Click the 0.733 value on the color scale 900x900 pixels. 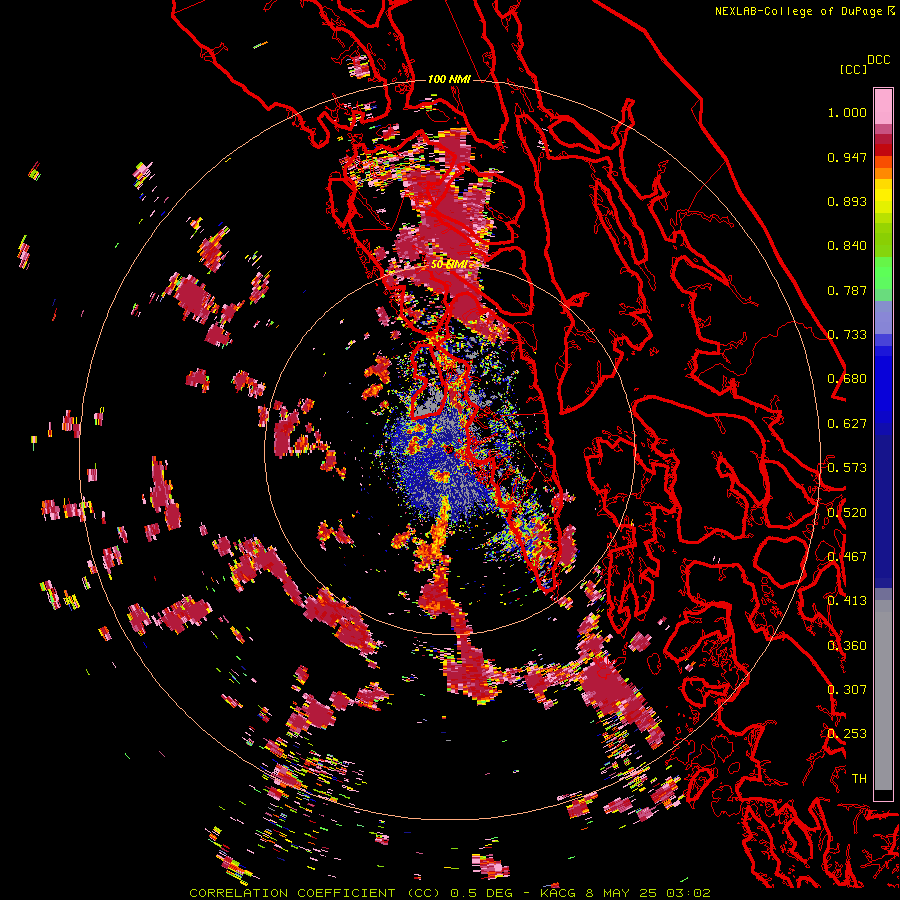tap(847, 335)
